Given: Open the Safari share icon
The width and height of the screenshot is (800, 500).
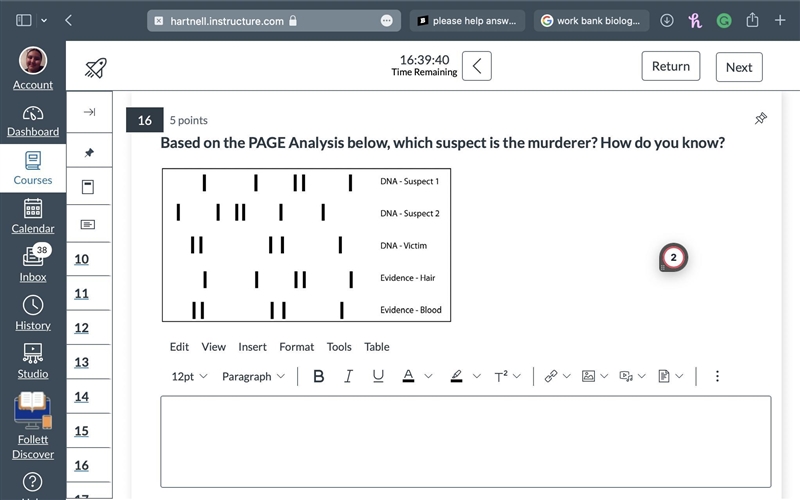Looking at the screenshot, I should 752,20.
